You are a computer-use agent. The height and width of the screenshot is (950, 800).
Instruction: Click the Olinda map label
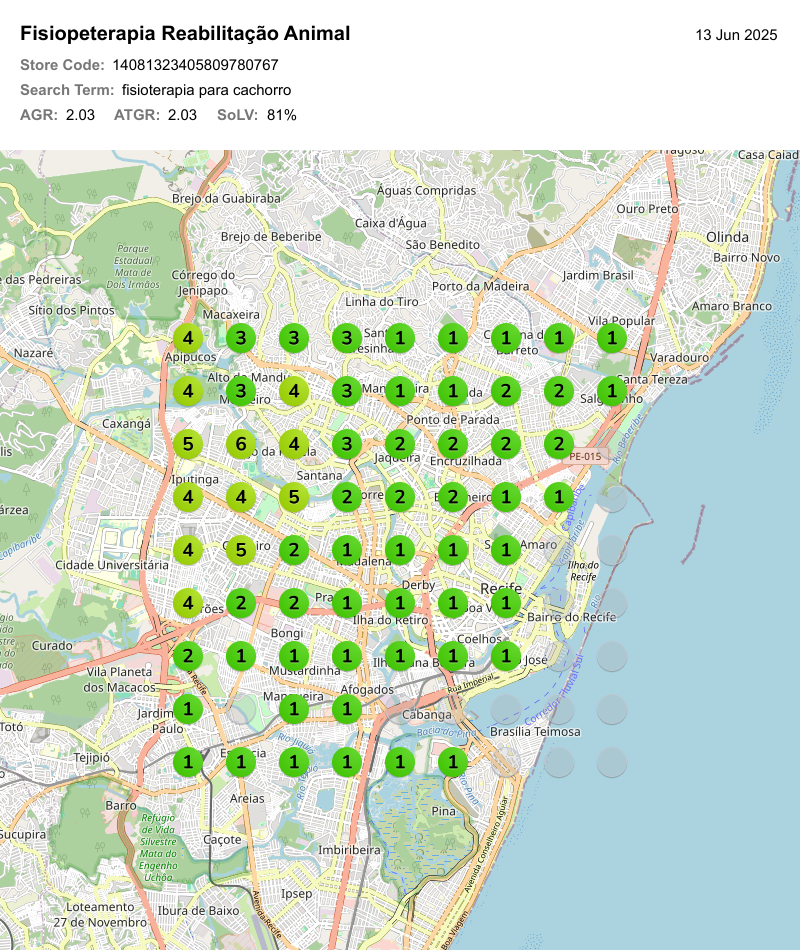(727, 237)
